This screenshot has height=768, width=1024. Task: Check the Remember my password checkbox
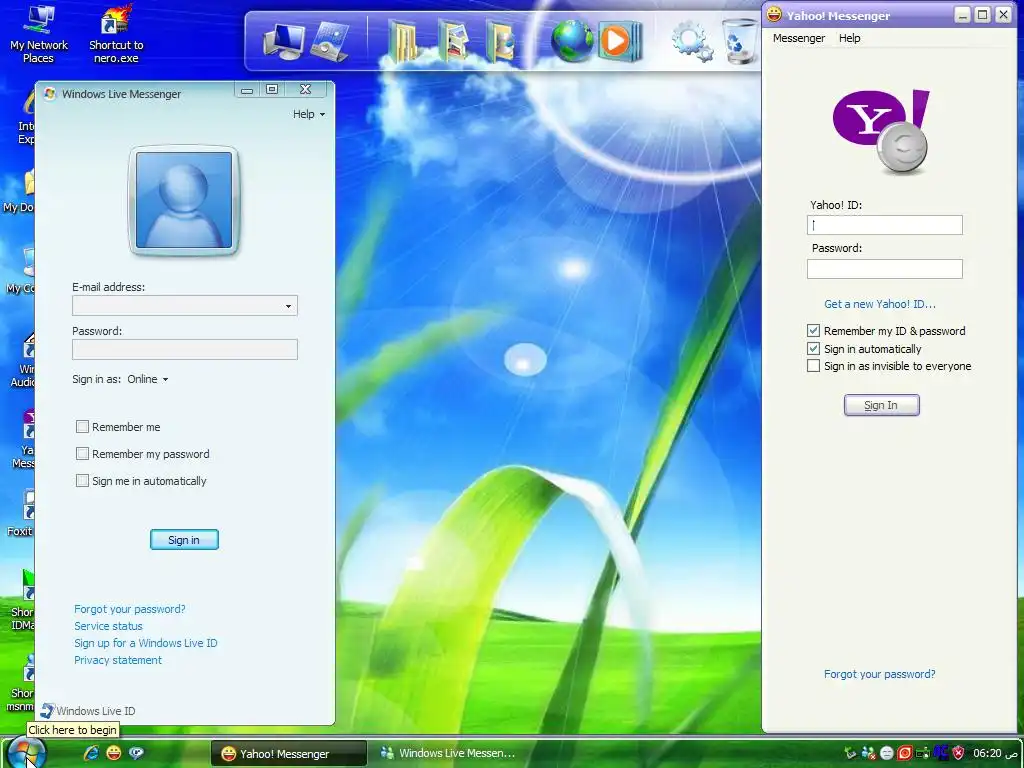82,453
